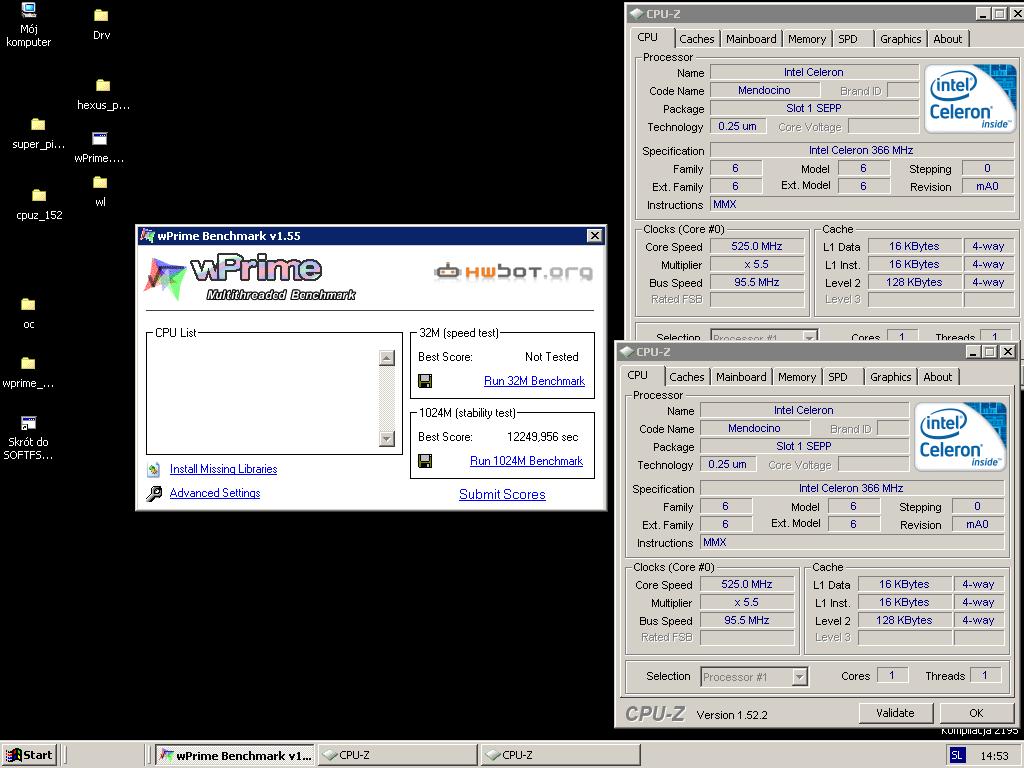This screenshot has width=1024, height=768.
Task: Click the 12249,956 sec best score
Action: coord(542,437)
